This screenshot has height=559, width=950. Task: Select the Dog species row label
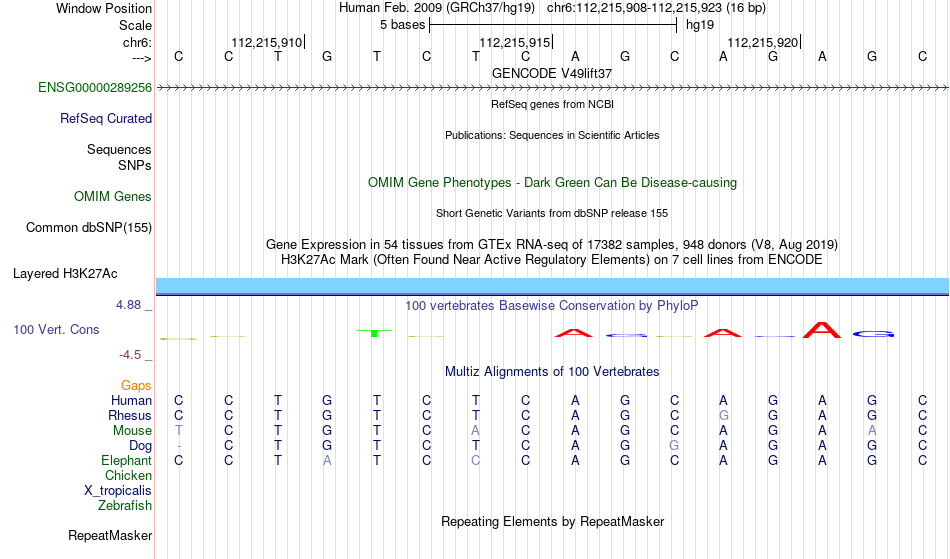(x=141, y=446)
